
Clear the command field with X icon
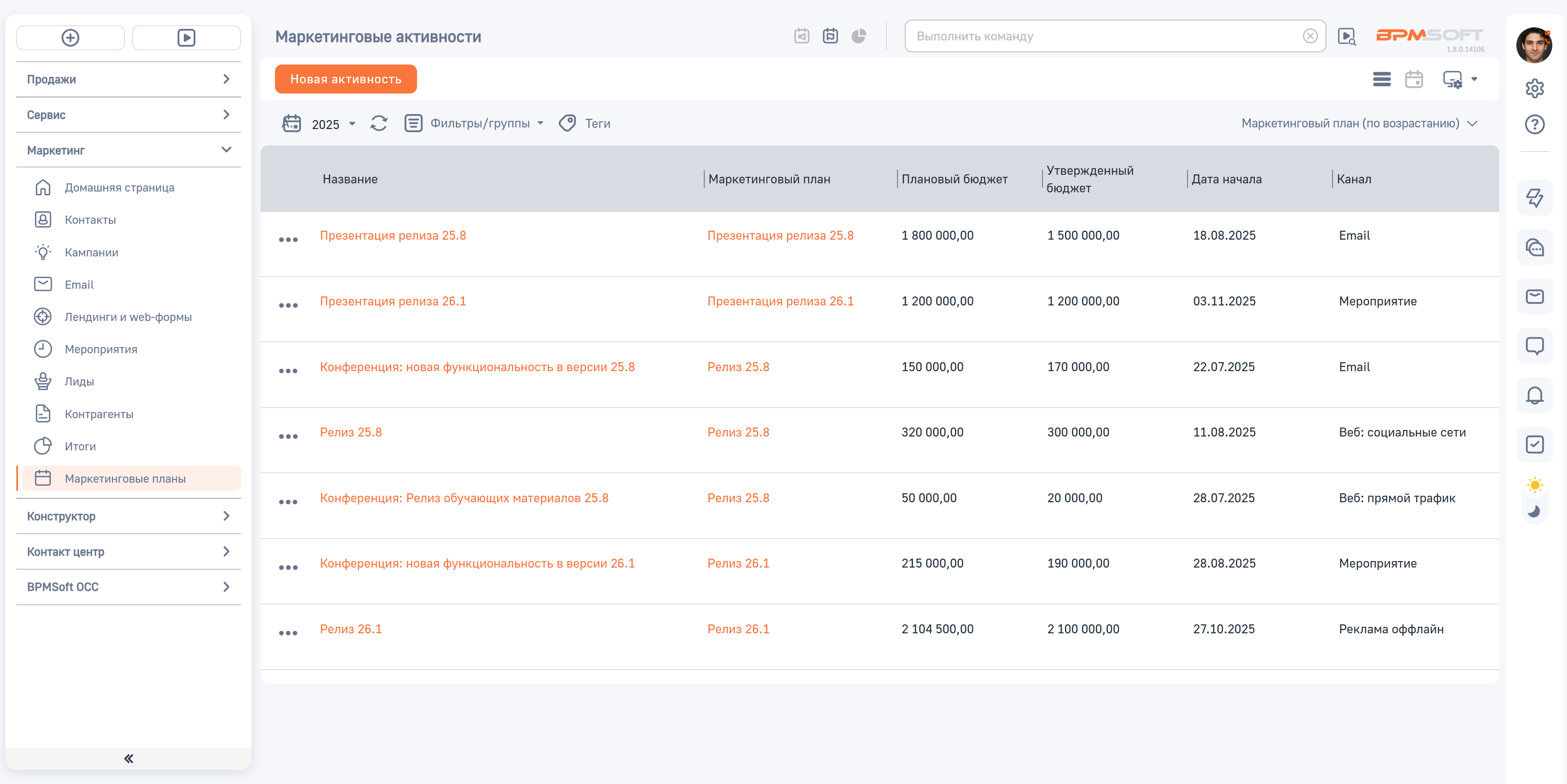click(x=1310, y=36)
